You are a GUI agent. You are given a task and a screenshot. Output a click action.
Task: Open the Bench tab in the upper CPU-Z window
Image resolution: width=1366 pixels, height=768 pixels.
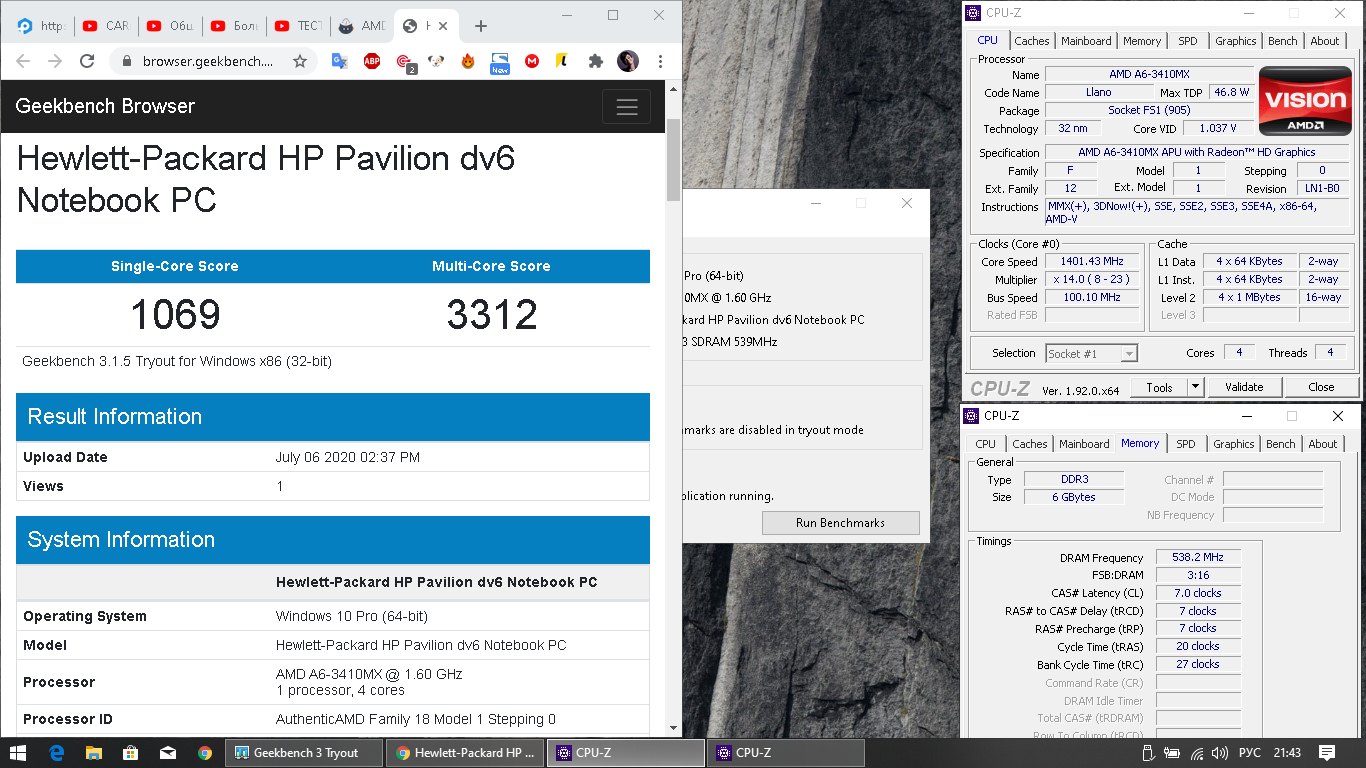[x=1283, y=41]
